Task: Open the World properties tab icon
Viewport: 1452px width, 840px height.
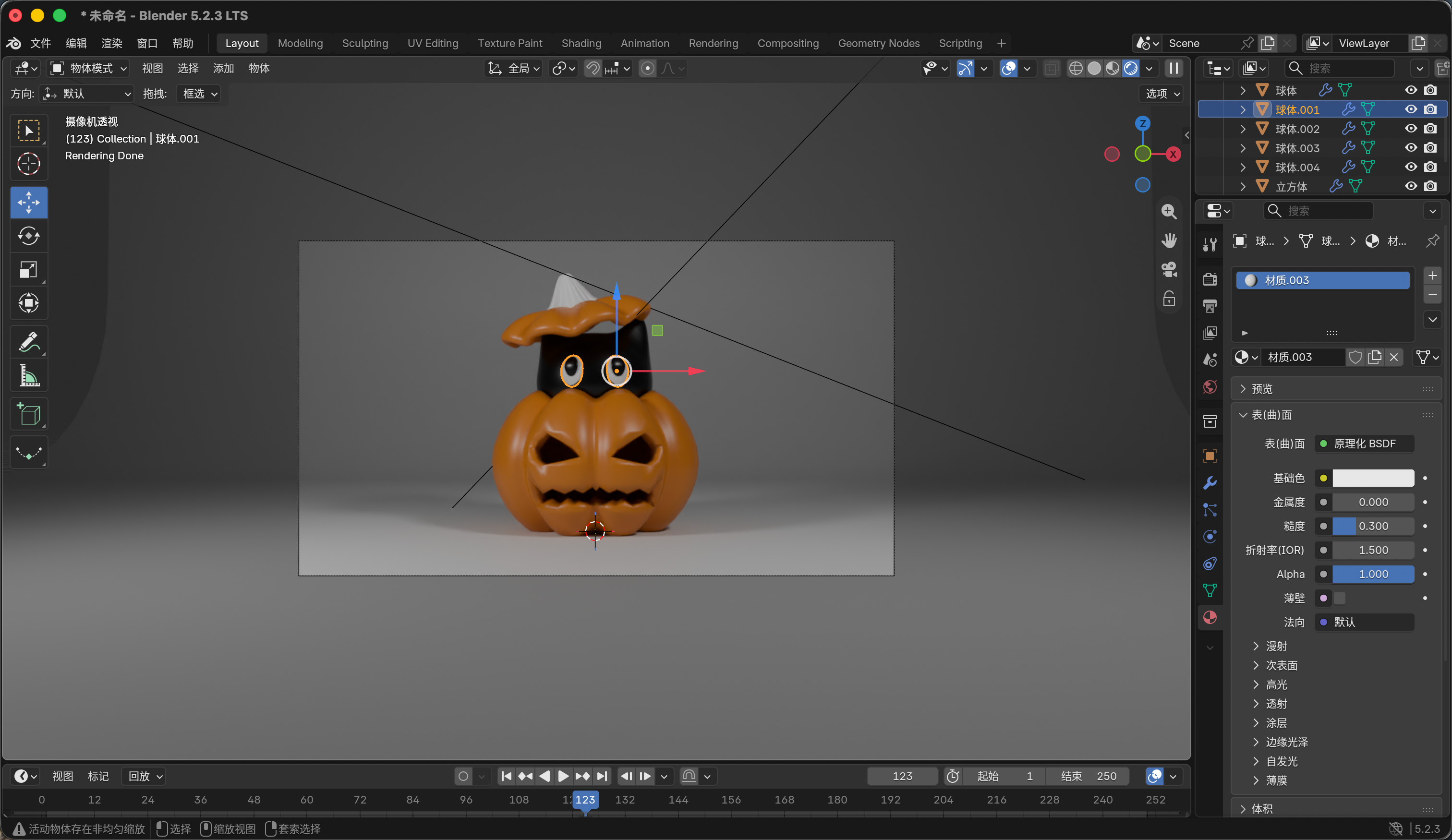Action: pyautogui.click(x=1210, y=387)
